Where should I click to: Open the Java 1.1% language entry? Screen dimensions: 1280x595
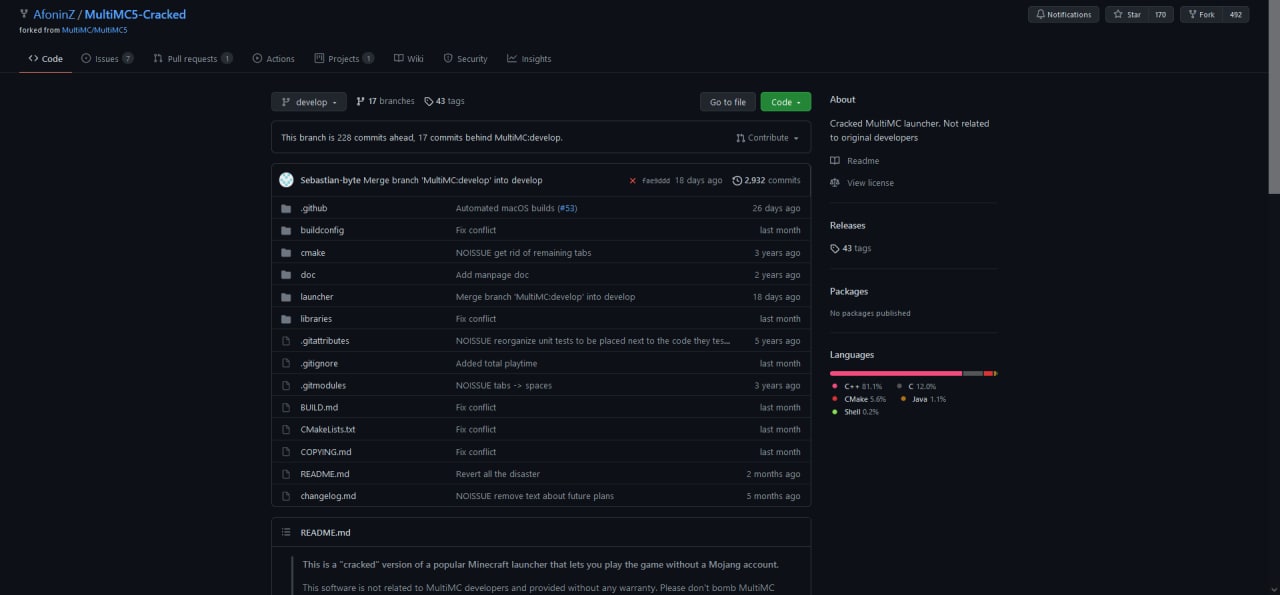point(923,399)
